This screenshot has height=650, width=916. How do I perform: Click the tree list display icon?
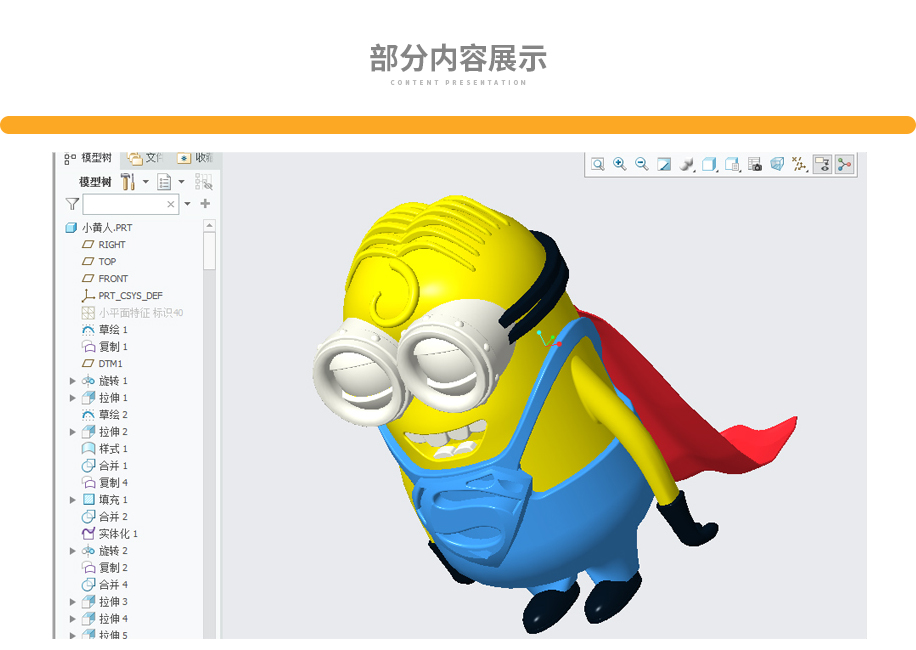click(x=164, y=182)
